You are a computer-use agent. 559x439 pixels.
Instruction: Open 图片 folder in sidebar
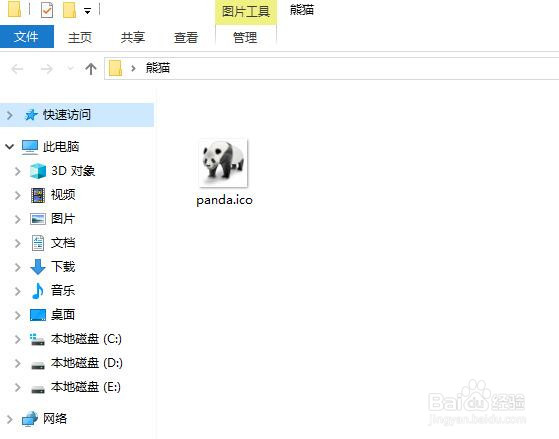(x=63, y=219)
